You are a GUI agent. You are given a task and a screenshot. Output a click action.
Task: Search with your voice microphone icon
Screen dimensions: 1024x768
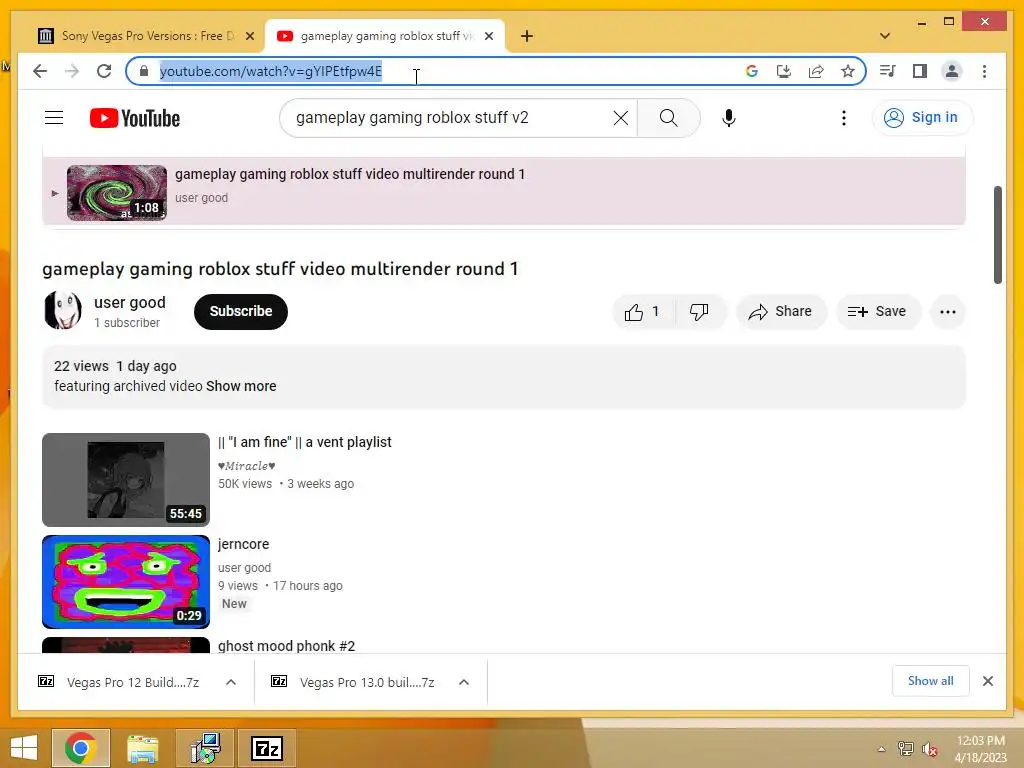point(729,118)
